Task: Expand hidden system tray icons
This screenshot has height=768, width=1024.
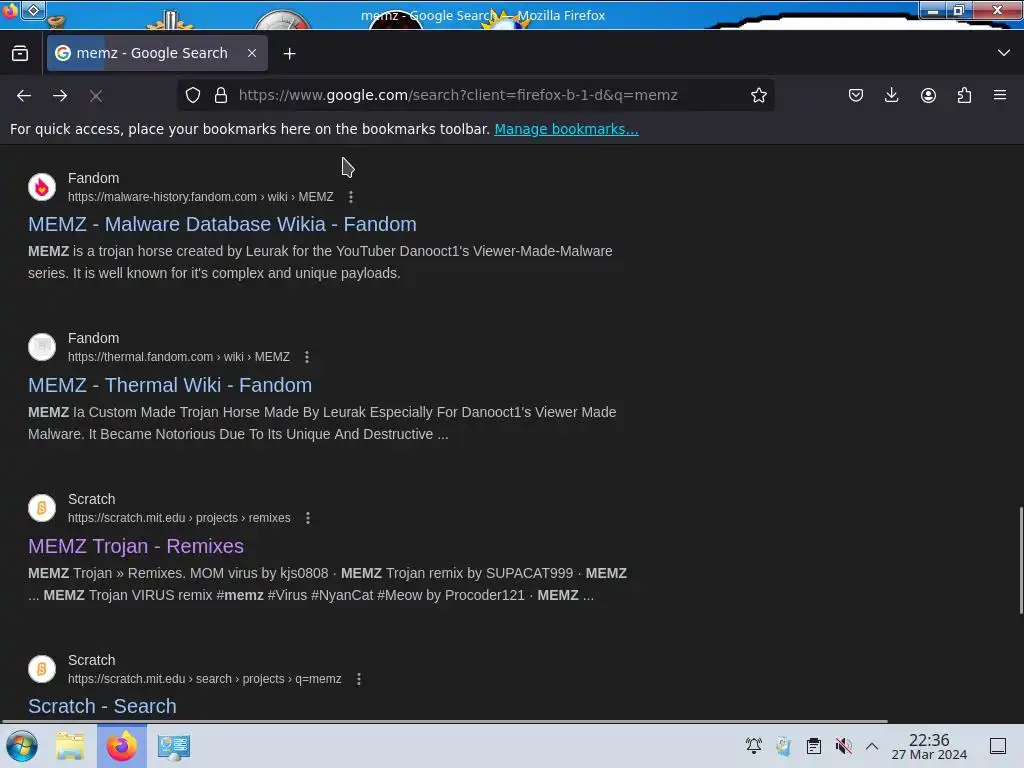Action: [872, 746]
